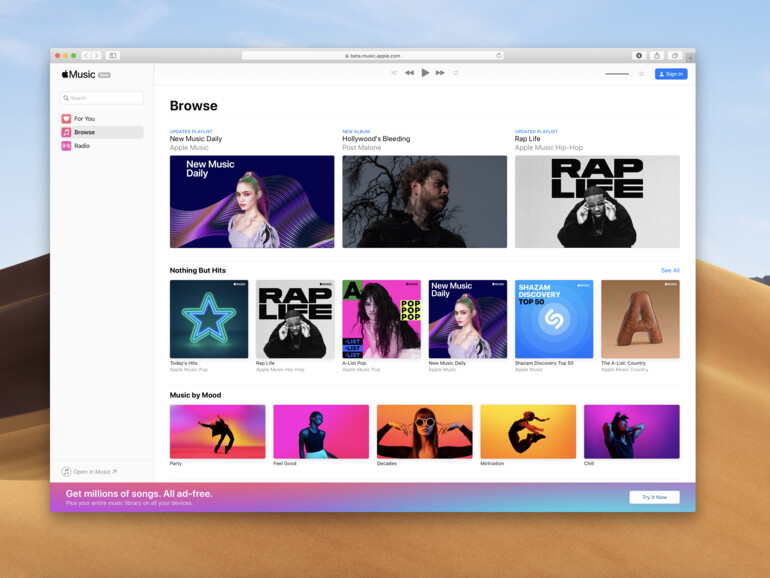Reload the page with refresh icon
This screenshot has width=770, height=578.
pyautogui.click(x=498, y=55)
